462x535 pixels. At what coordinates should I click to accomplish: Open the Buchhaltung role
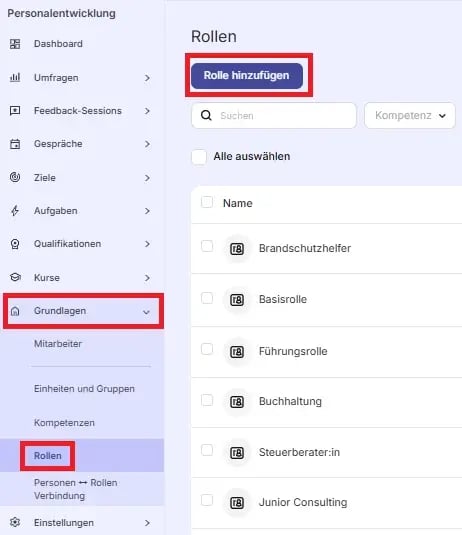coord(290,401)
